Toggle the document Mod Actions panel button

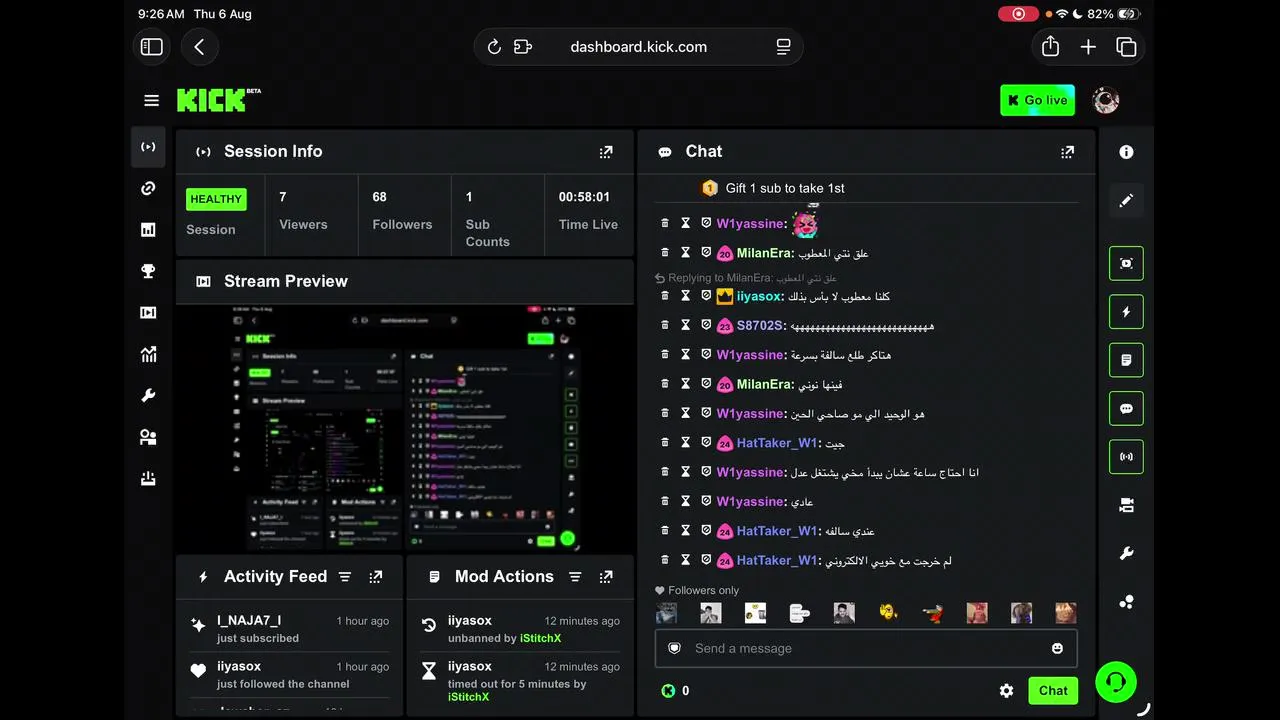click(1126, 360)
